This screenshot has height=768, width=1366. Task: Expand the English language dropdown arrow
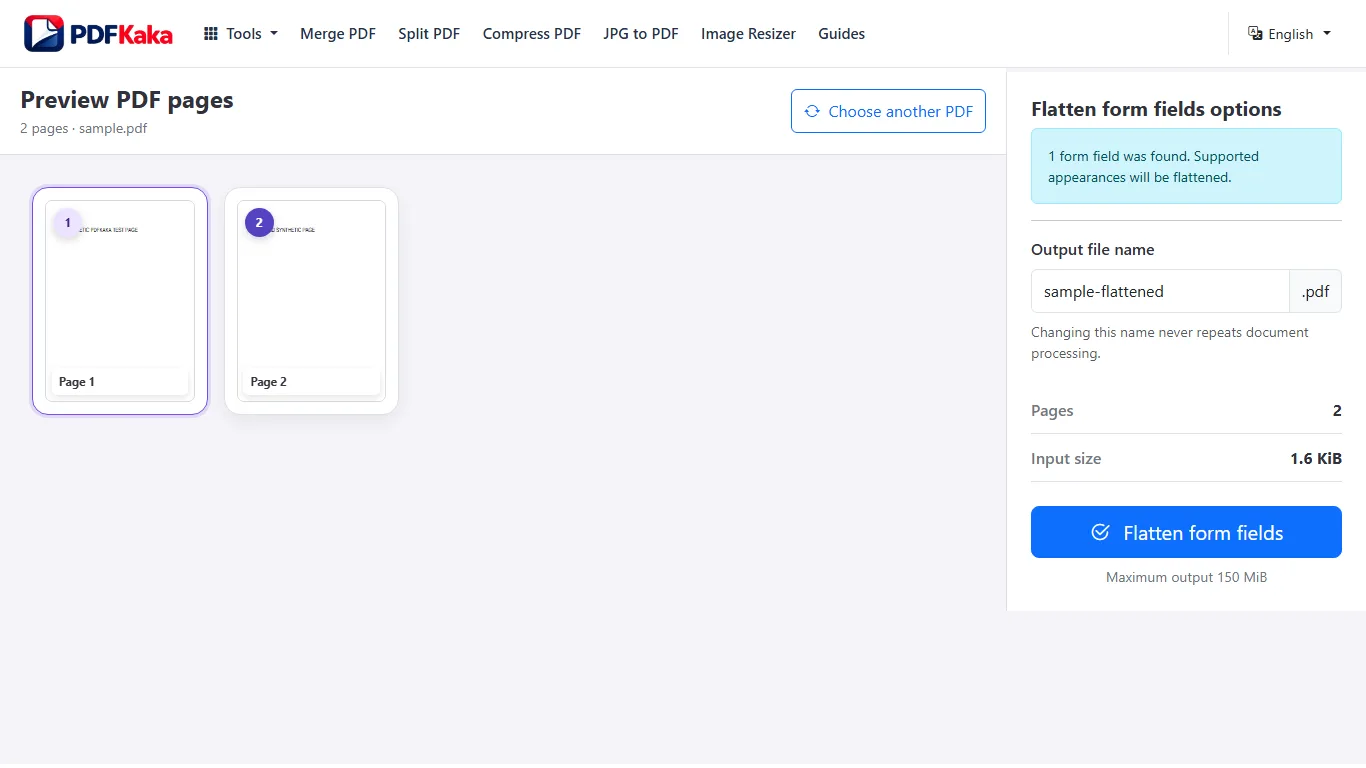1327,34
